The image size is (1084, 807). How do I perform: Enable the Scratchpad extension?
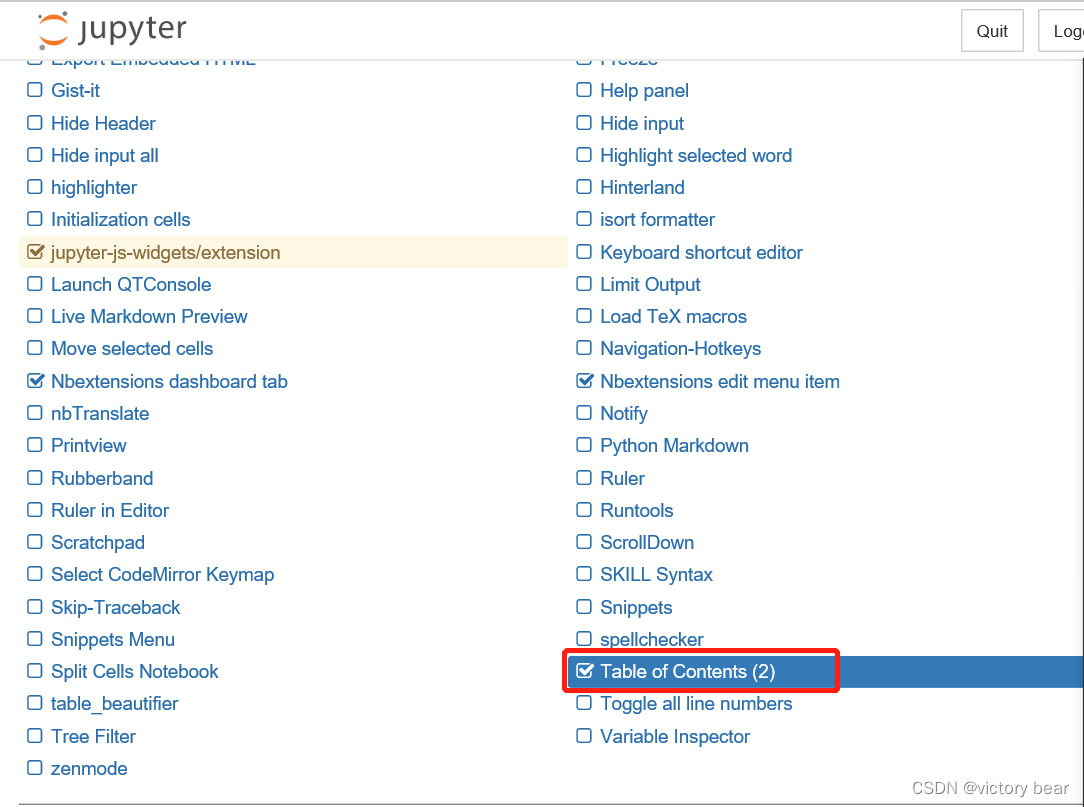35,542
